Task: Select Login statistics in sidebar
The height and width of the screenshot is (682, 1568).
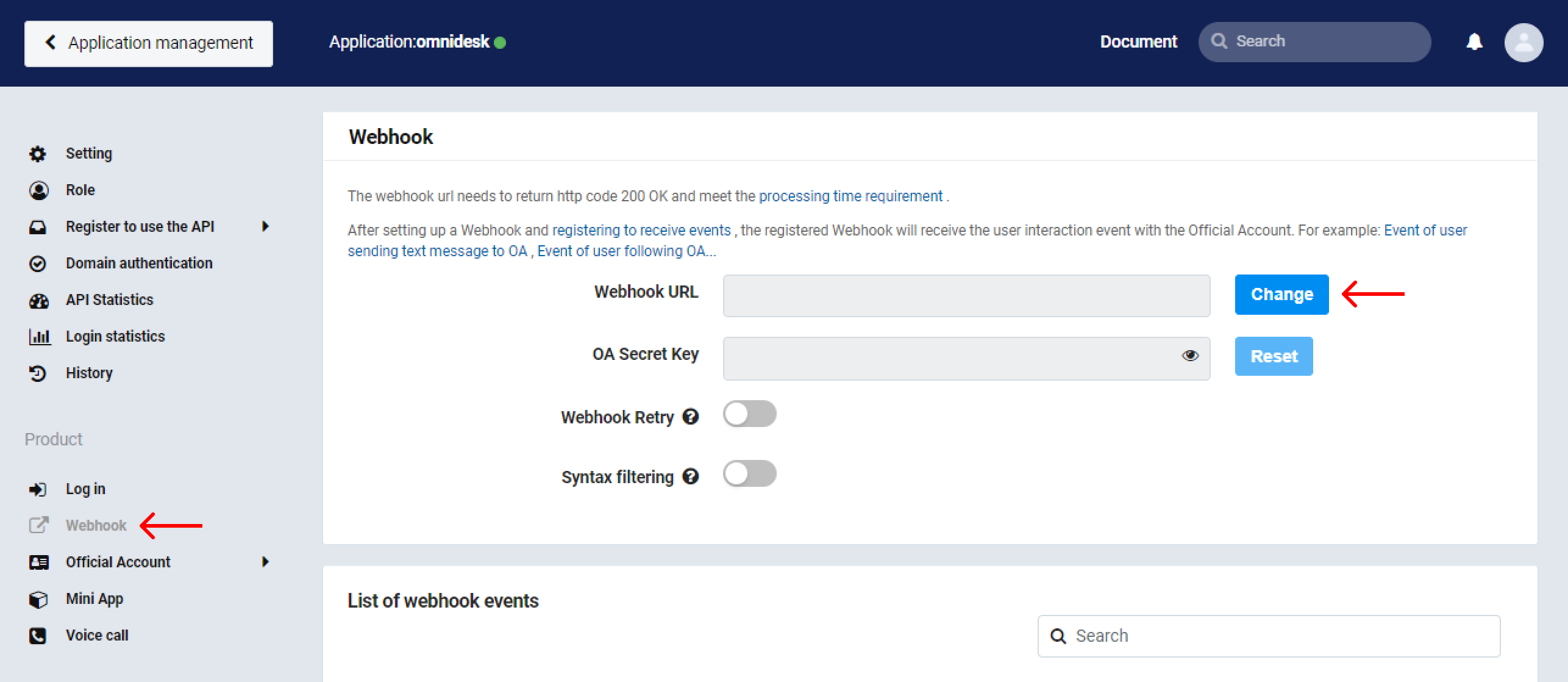Action: 115,337
